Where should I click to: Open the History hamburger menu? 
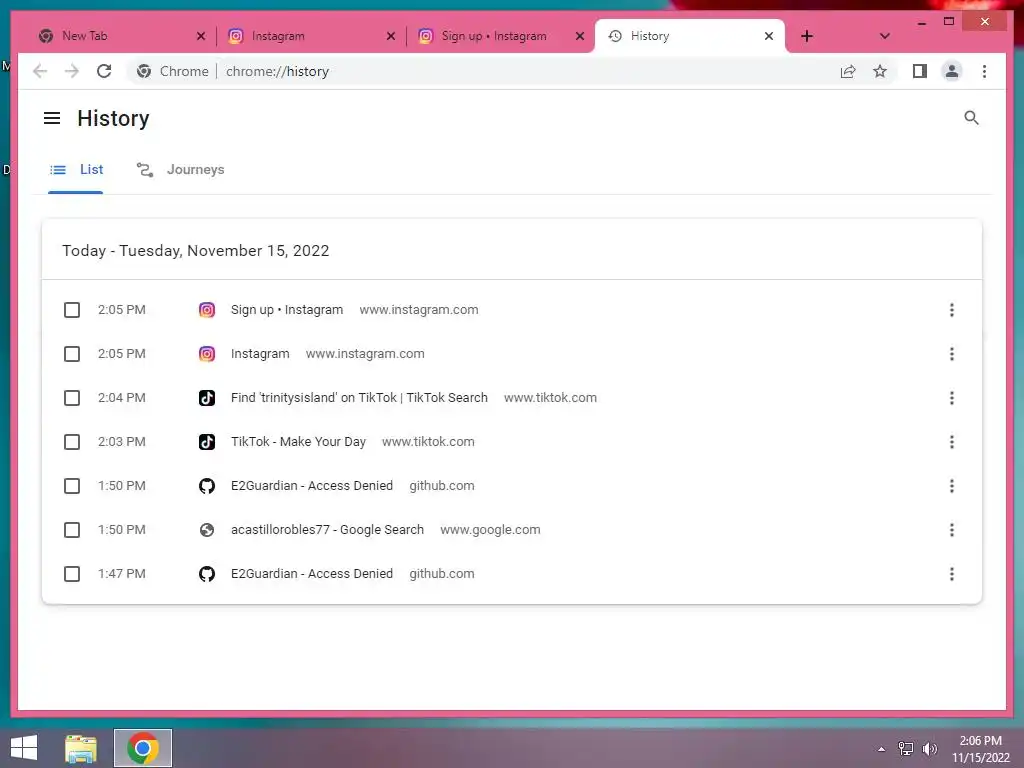coord(52,118)
